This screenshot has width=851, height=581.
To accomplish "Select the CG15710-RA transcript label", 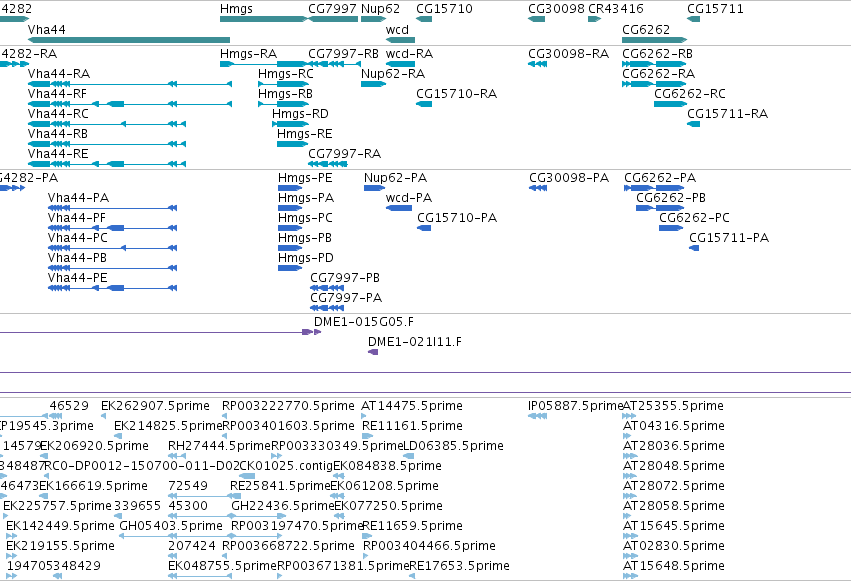I will click(x=456, y=94).
